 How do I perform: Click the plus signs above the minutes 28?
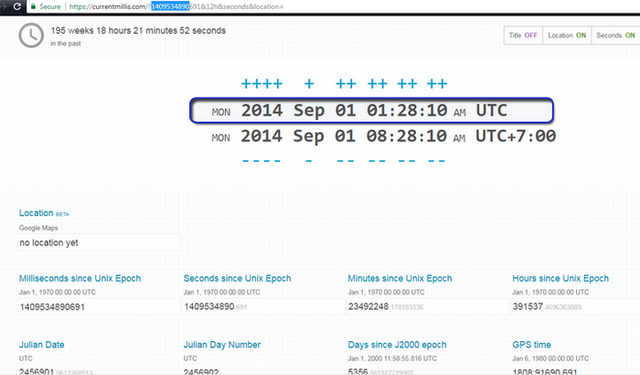pos(407,84)
